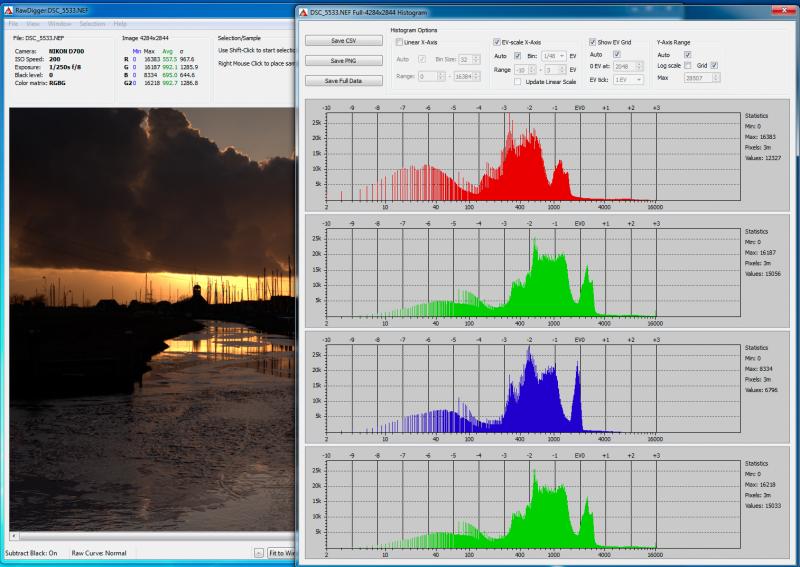
Task: Toggle the Show EV Grid checkbox
Action: (x=592, y=42)
